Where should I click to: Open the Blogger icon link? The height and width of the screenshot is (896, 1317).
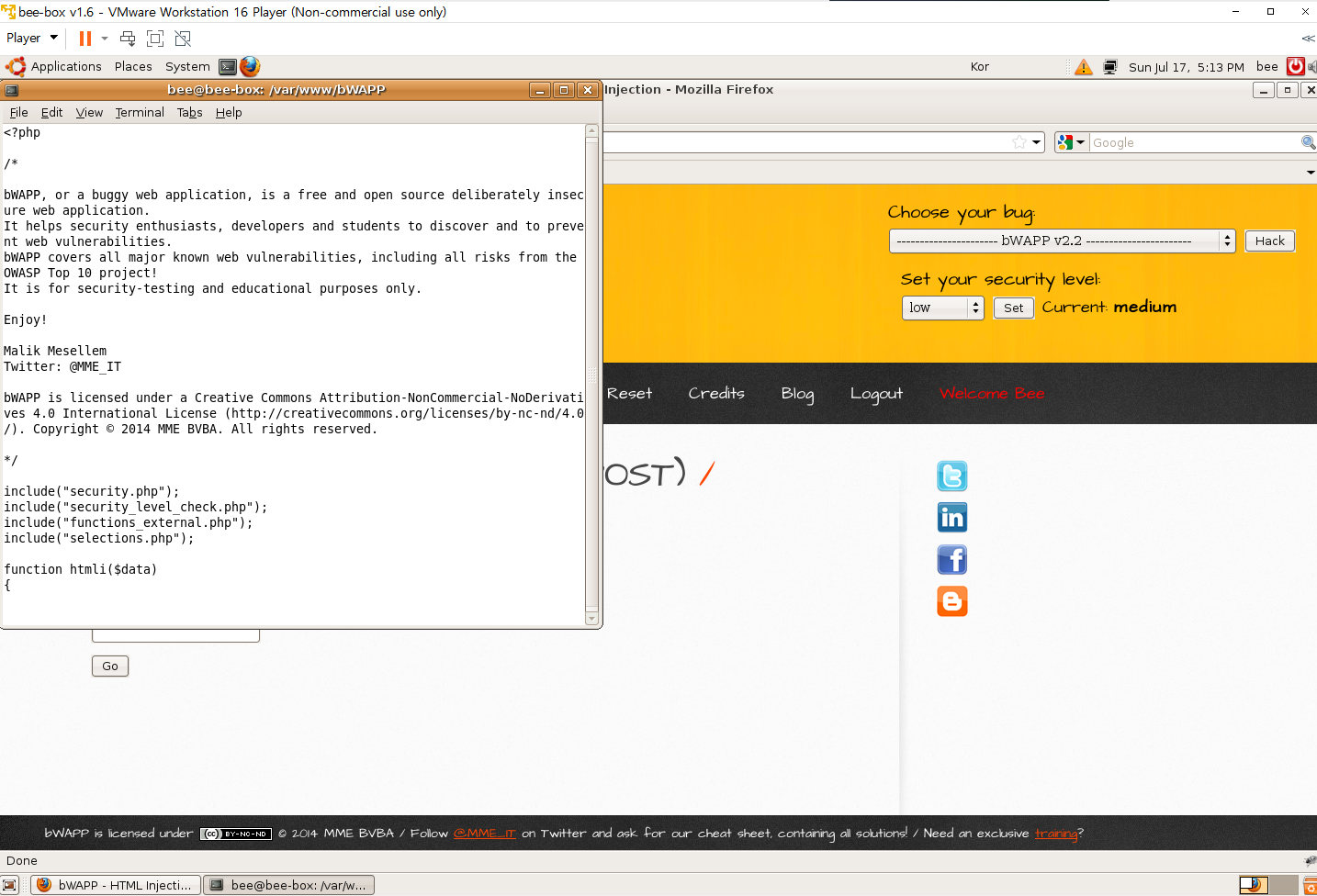pyautogui.click(x=952, y=601)
